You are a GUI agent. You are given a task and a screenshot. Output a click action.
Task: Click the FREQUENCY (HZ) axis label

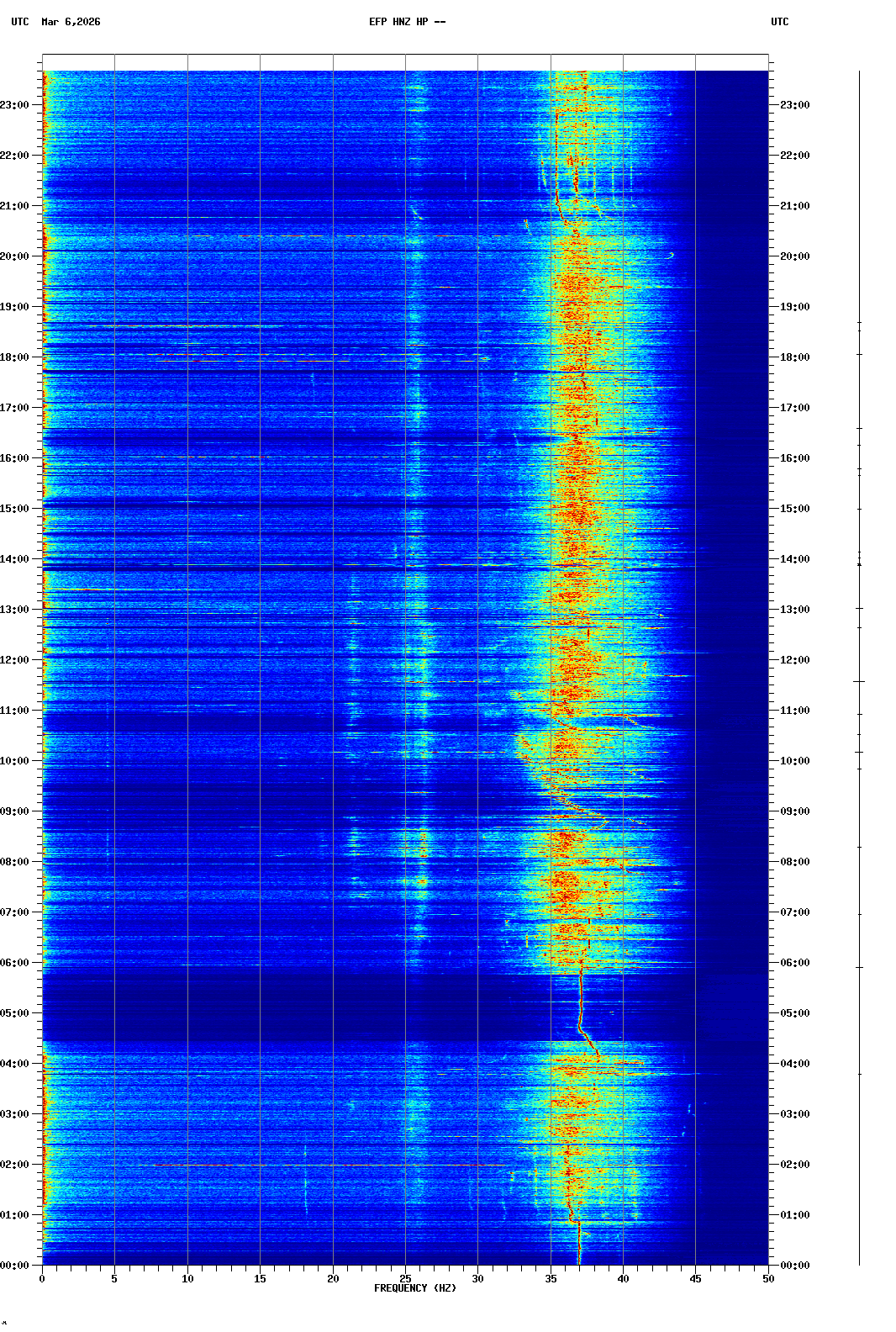414,1288
